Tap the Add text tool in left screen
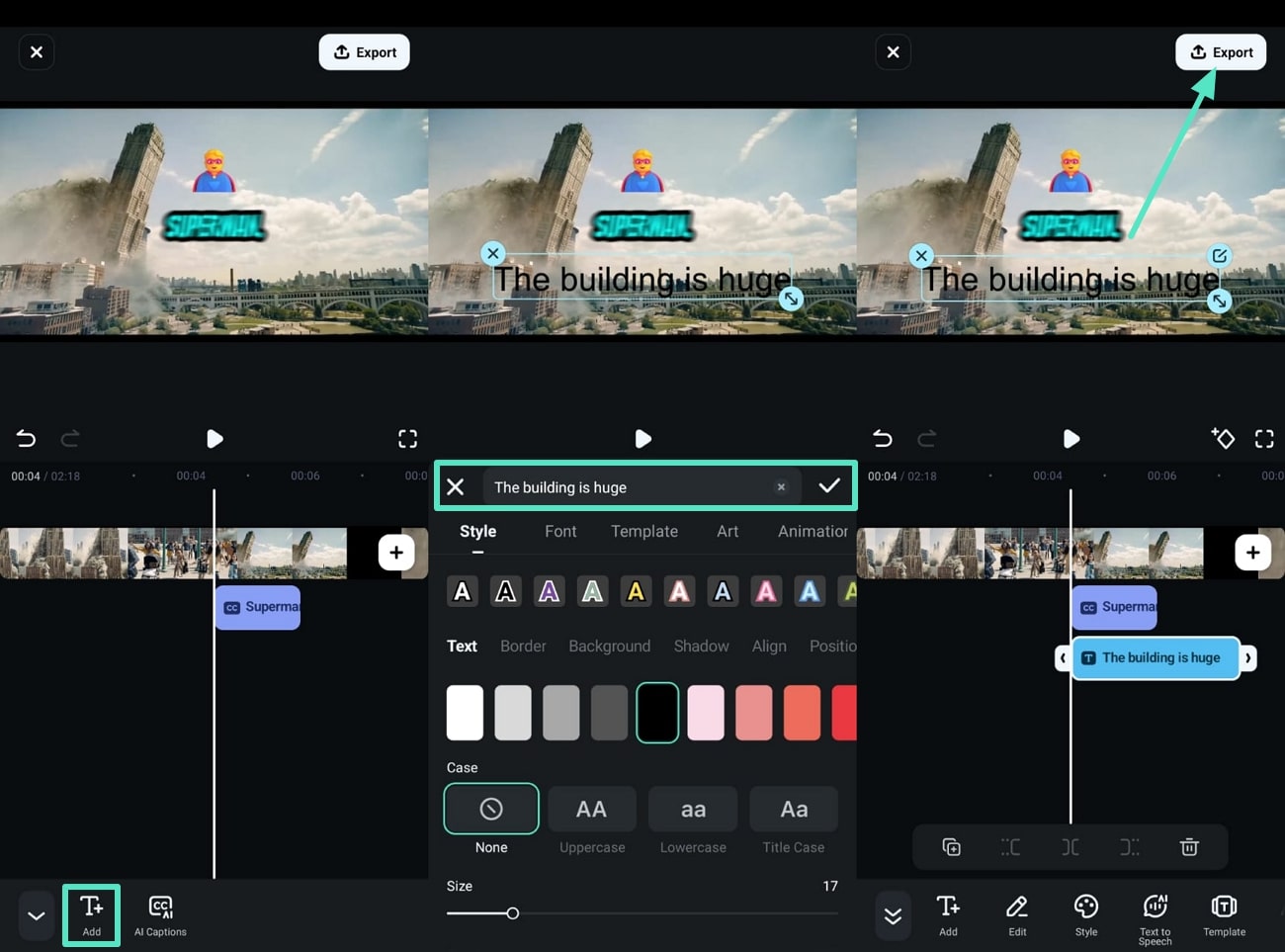The height and width of the screenshot is (952, 1285). point(91,915)
